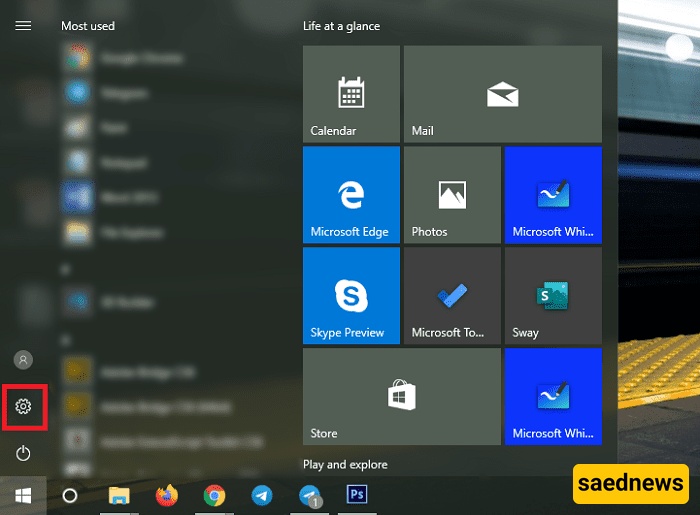
Task: Click the Power button icon
Action: coord(23,453)
